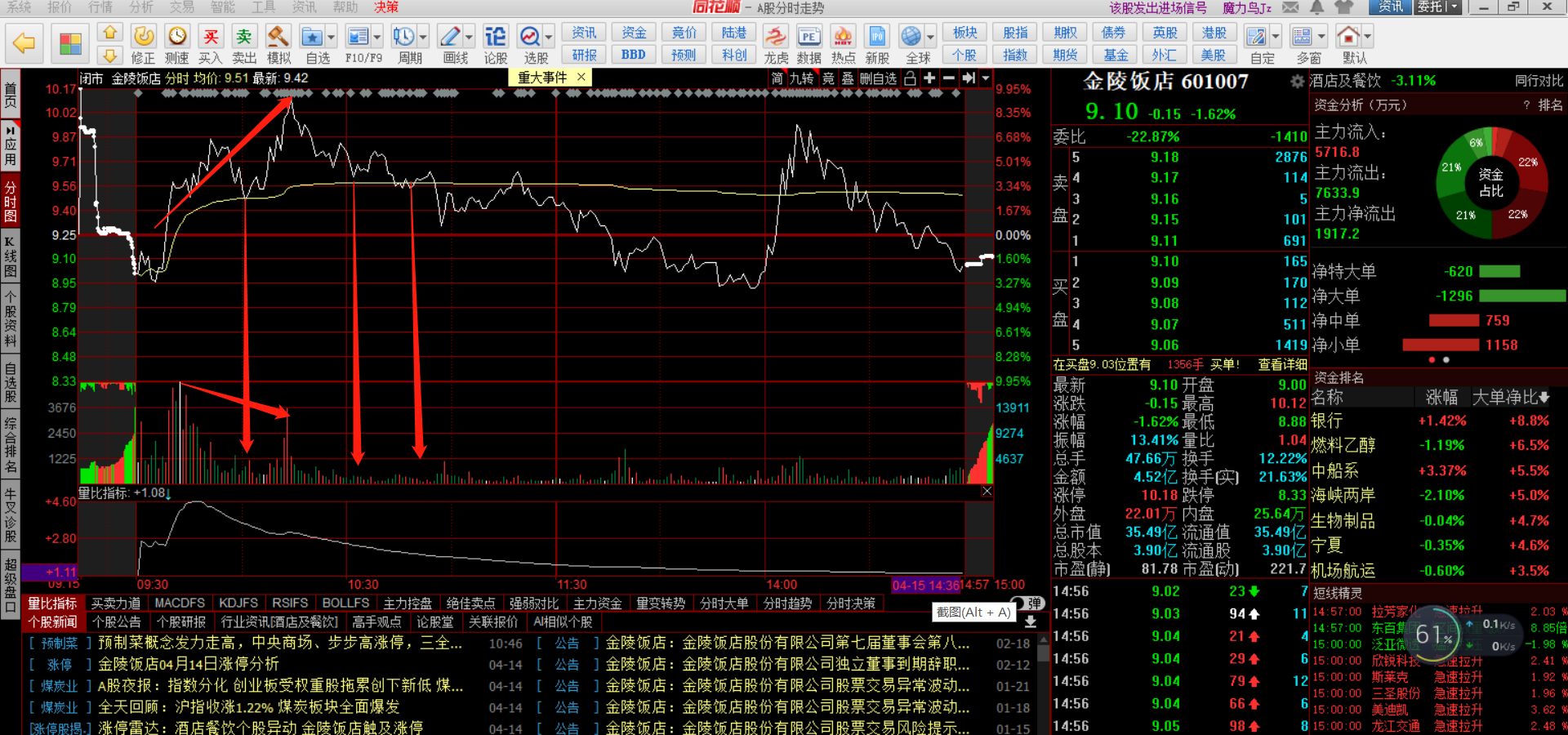1568x735 pixels.
Task: Switch to the MACDFS indicator tab
Action: tap(180, 604)
